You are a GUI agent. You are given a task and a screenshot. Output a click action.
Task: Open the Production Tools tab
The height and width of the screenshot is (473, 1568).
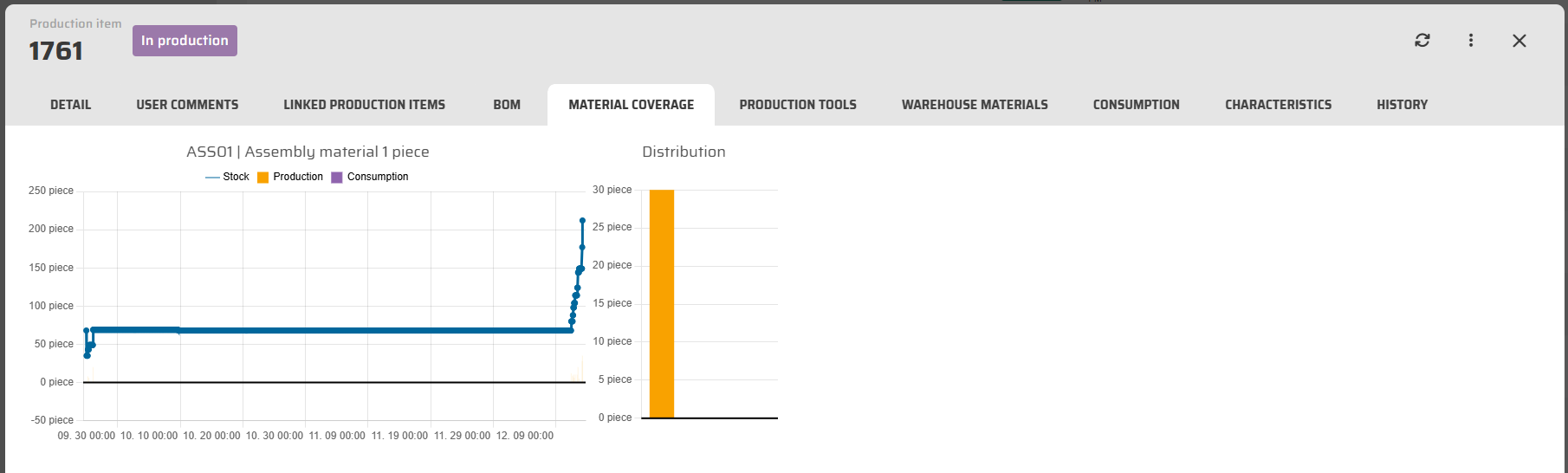(x=798, y=105)
